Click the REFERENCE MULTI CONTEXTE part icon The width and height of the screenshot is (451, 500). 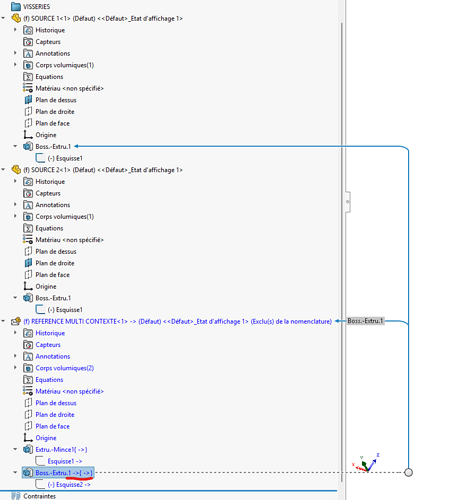(x=16, y=321)
